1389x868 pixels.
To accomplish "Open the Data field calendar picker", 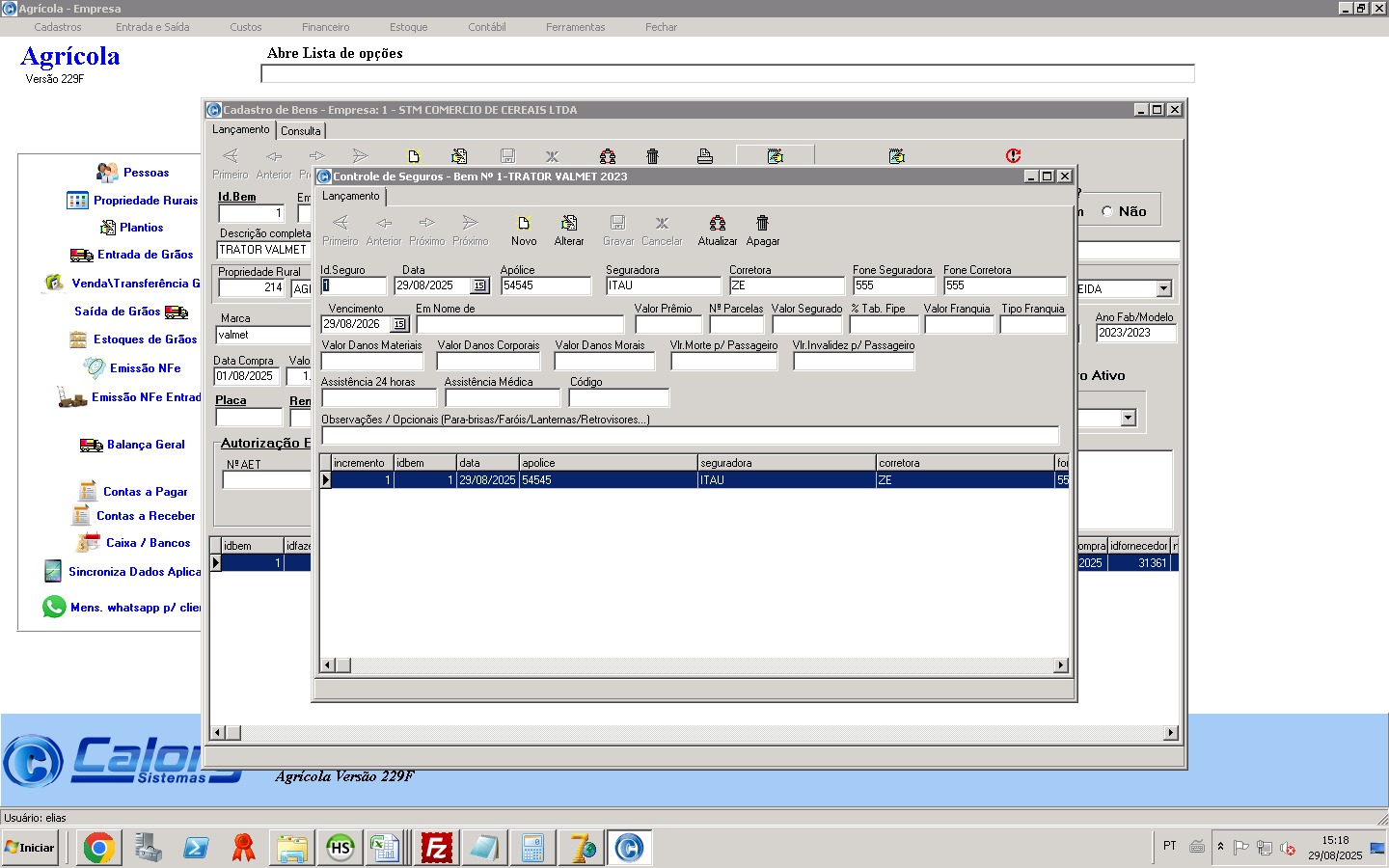I will click(479, 285).
